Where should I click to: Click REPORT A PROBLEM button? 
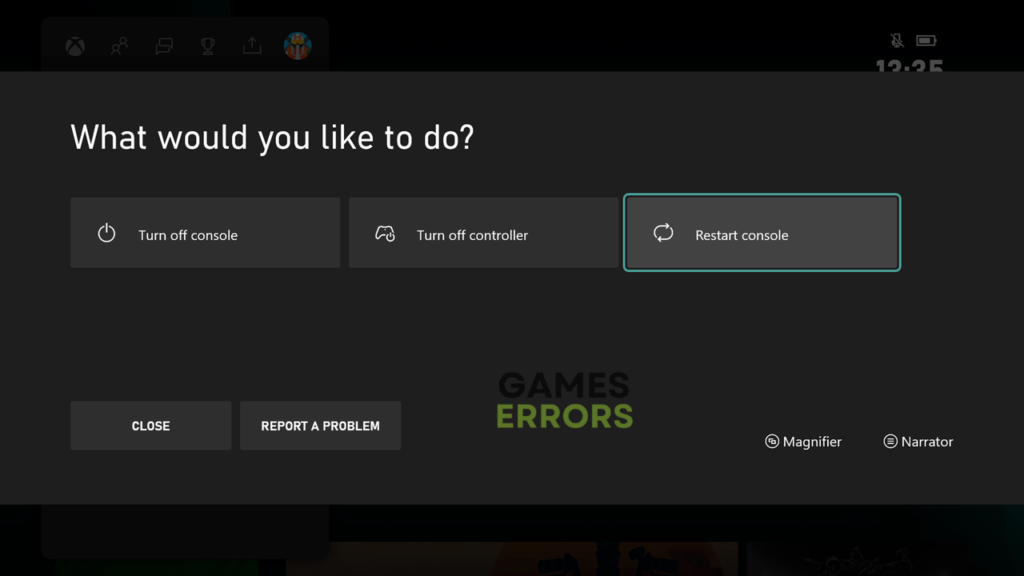pyautogui.click(x=320, y=426)
